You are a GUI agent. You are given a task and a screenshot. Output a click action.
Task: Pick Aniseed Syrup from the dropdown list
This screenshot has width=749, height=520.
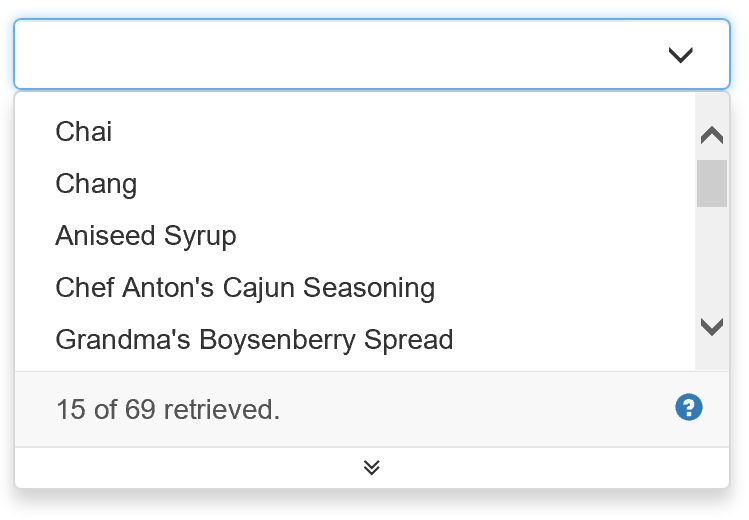tap(146, 235)
